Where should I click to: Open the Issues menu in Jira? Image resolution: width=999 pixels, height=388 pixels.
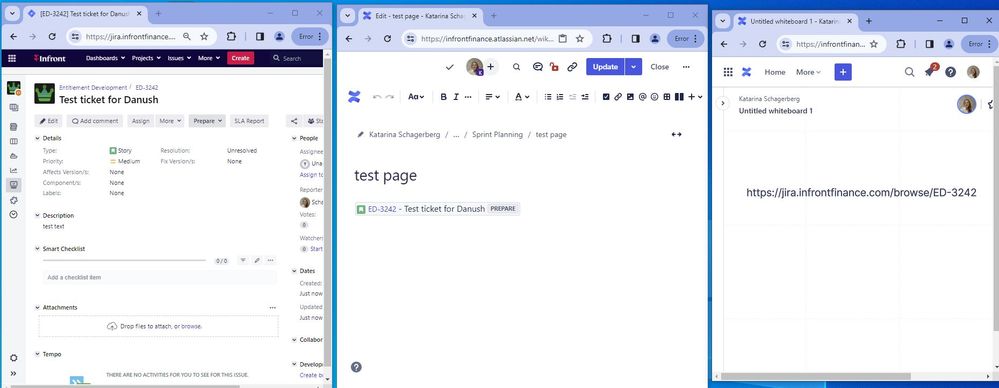[x=178, y=58]
